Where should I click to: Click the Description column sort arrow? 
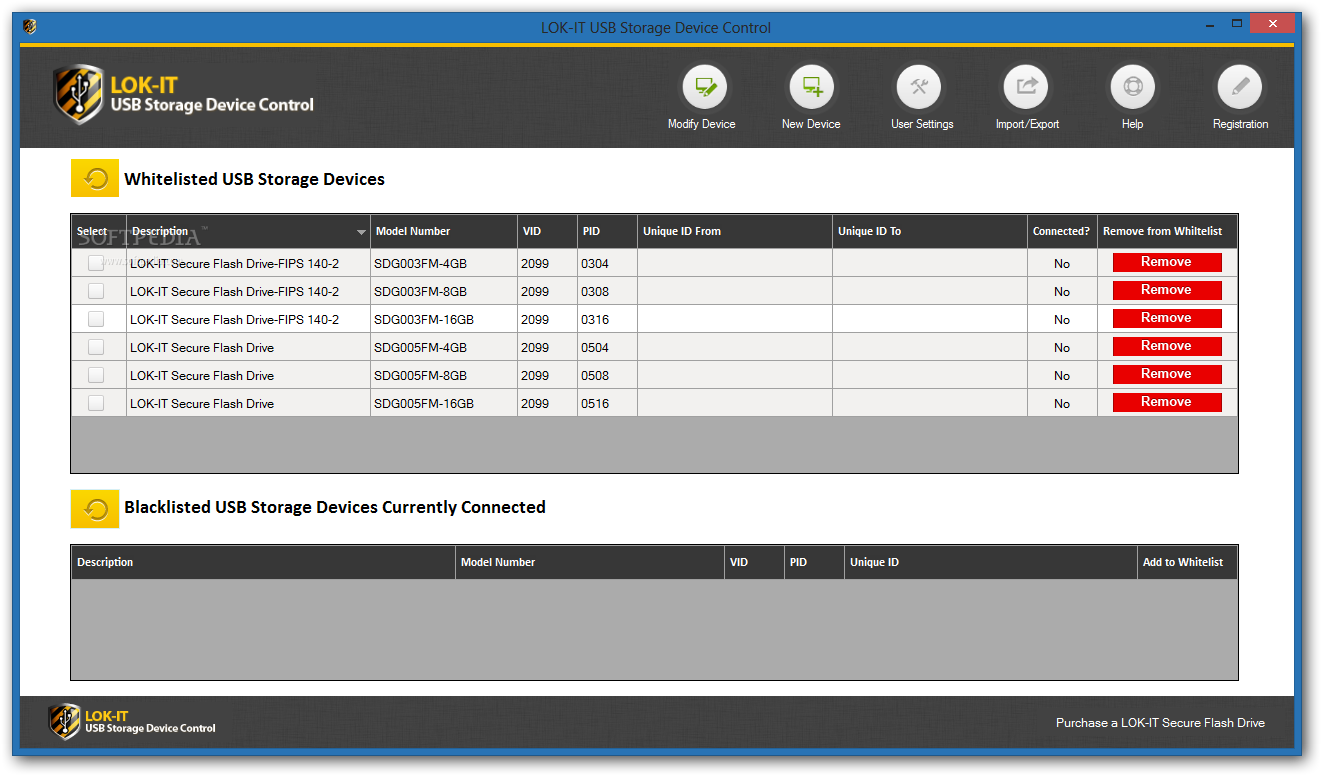pos(361,232)
